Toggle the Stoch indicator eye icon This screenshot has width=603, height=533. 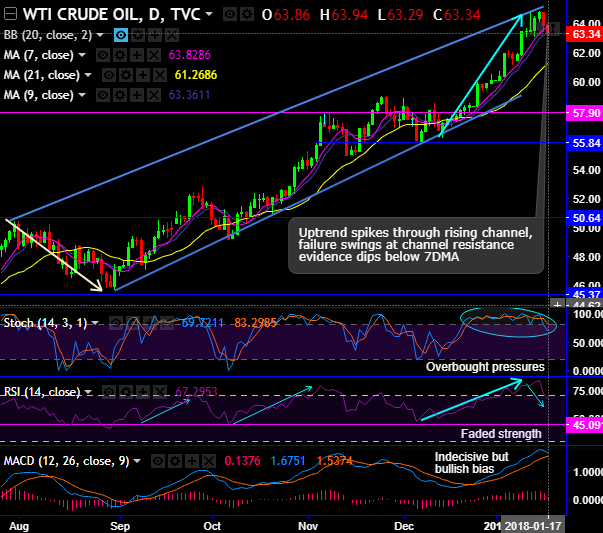pyautogui.click(x=116, y=323)
